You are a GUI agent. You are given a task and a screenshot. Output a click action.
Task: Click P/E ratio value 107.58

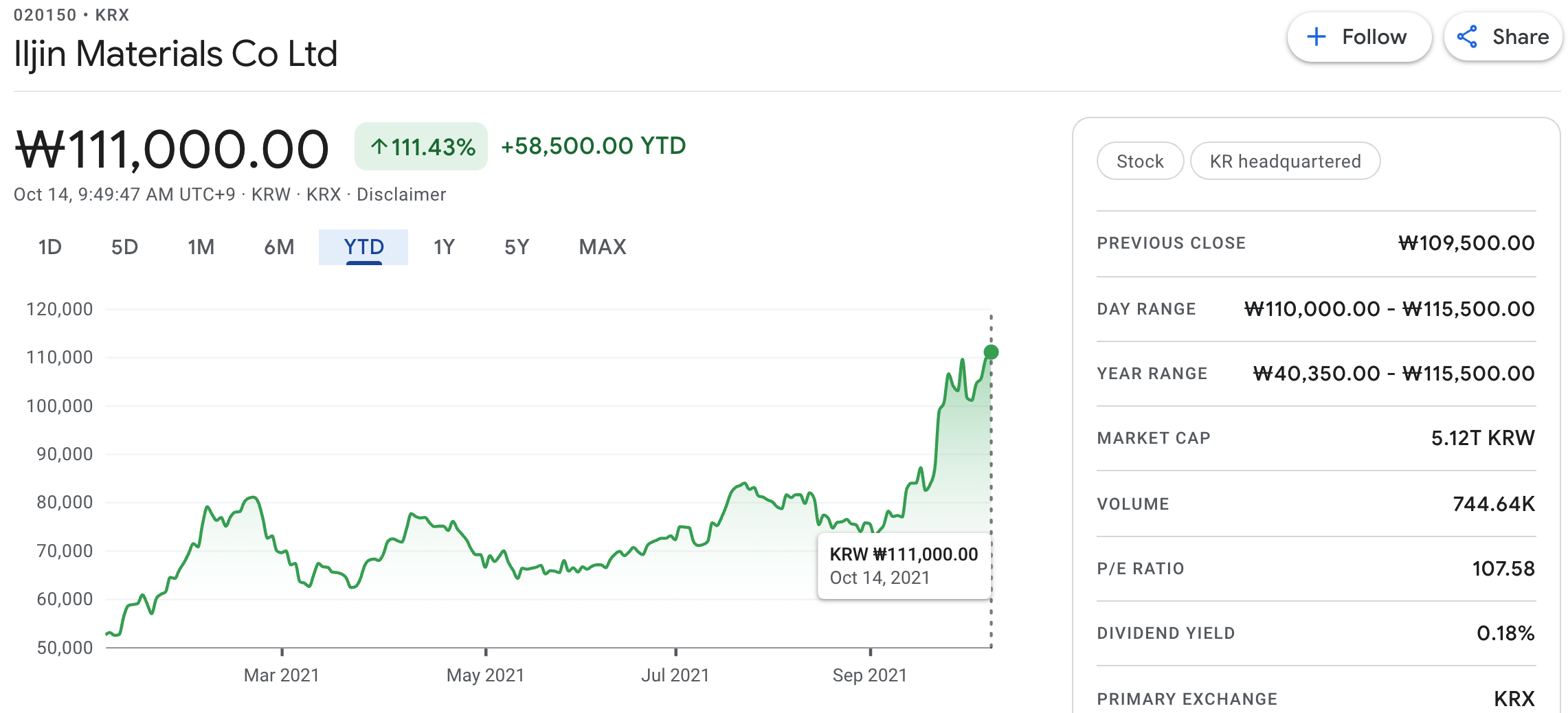[x=1503, y=569]
